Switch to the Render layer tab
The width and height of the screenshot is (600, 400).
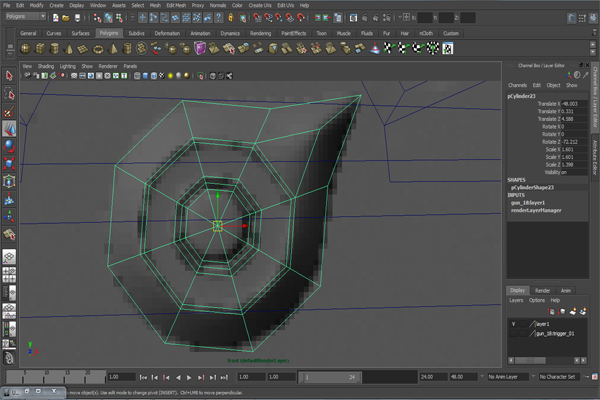[x=542, y=291]
